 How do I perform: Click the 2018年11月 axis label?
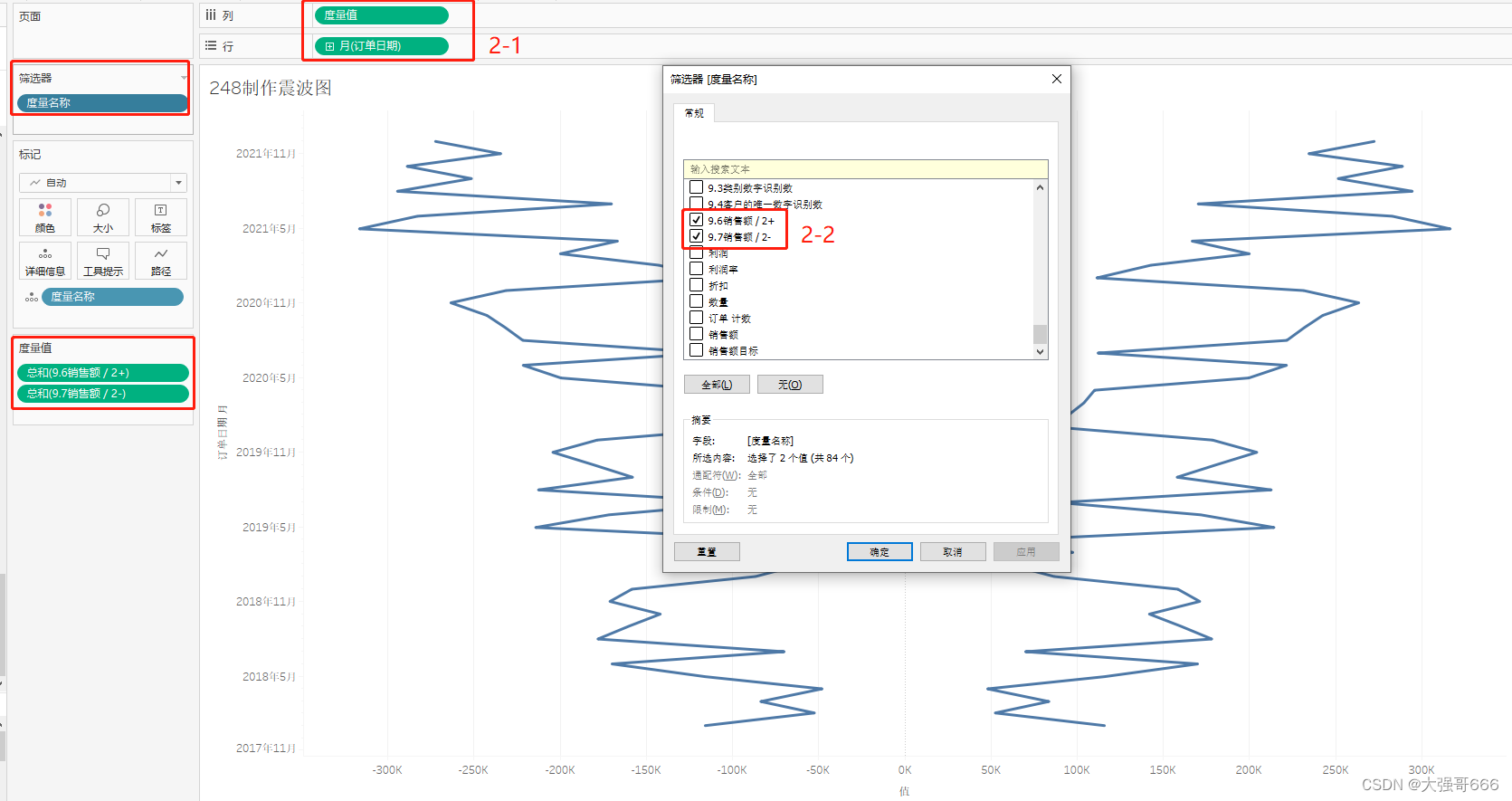click(266, 602)
